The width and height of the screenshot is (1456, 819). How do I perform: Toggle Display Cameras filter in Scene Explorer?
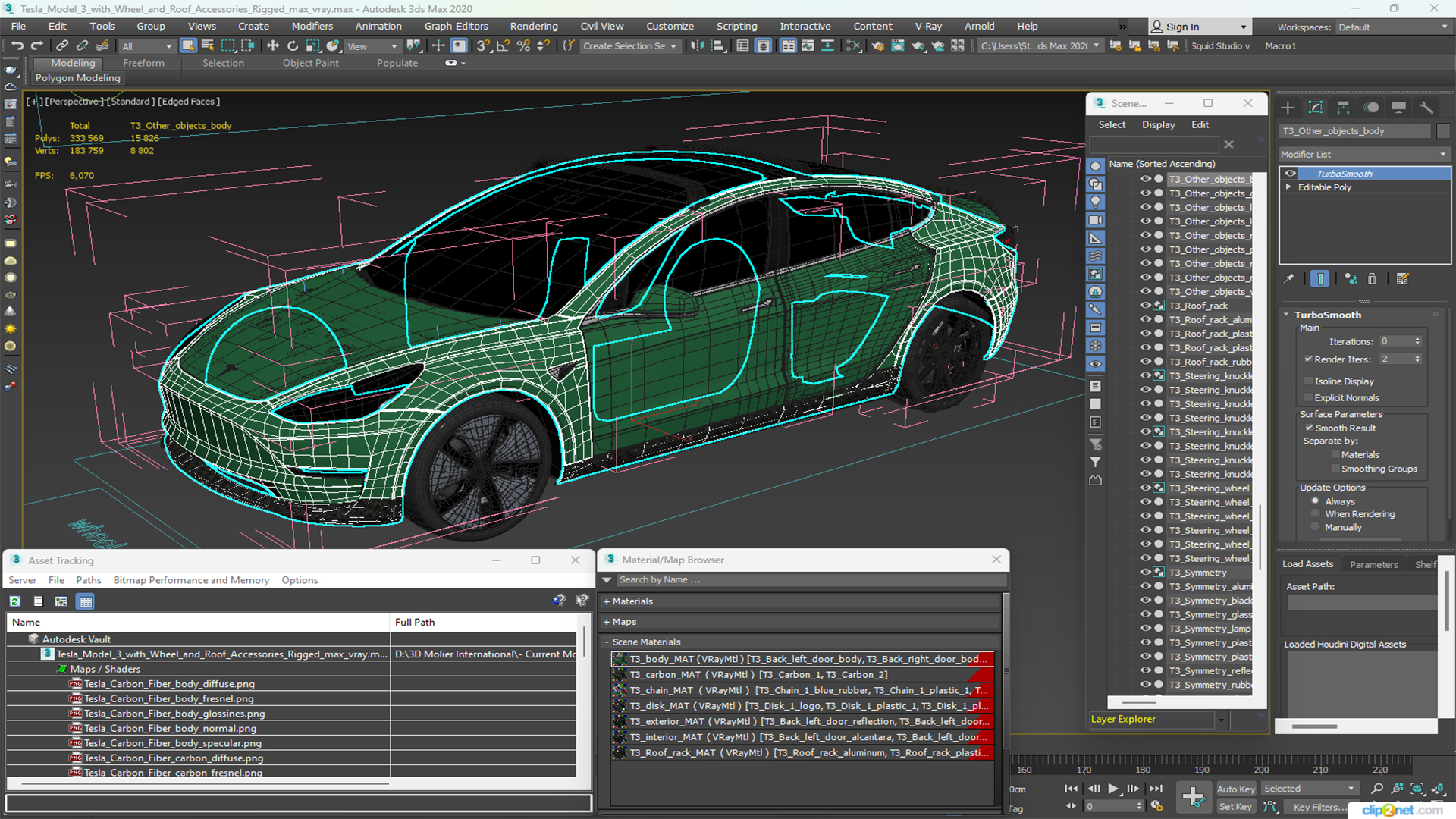[x=1096, y=221]
